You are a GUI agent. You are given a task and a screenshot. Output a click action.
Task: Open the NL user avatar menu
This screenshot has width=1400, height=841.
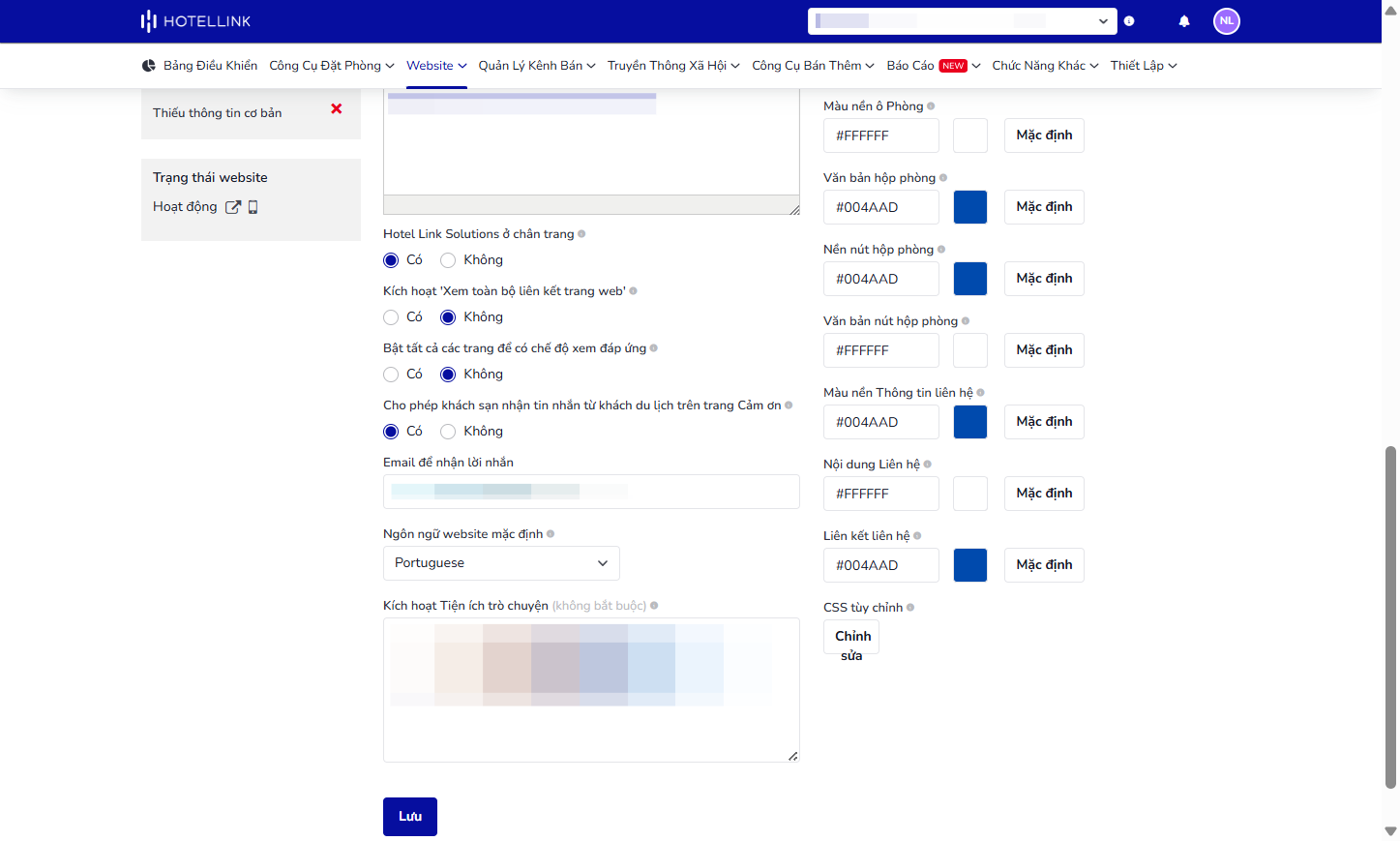click(x=1227, y=21)
